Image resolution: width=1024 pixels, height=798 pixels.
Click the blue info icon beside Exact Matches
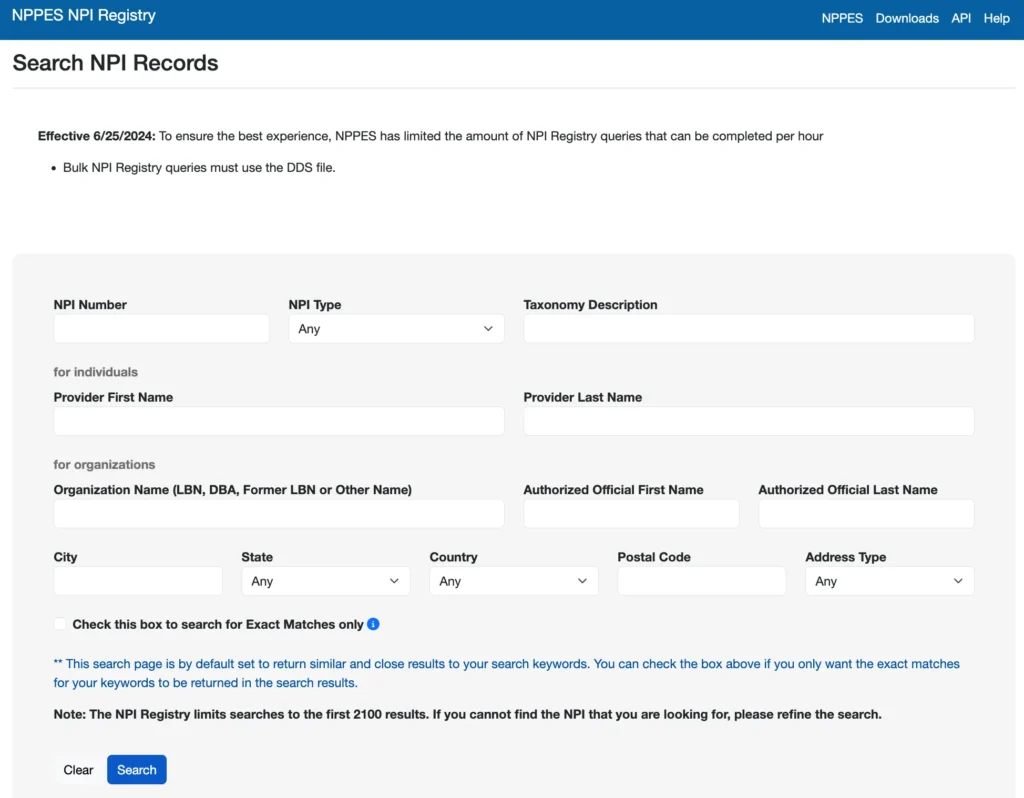click(x=373, y=624)
